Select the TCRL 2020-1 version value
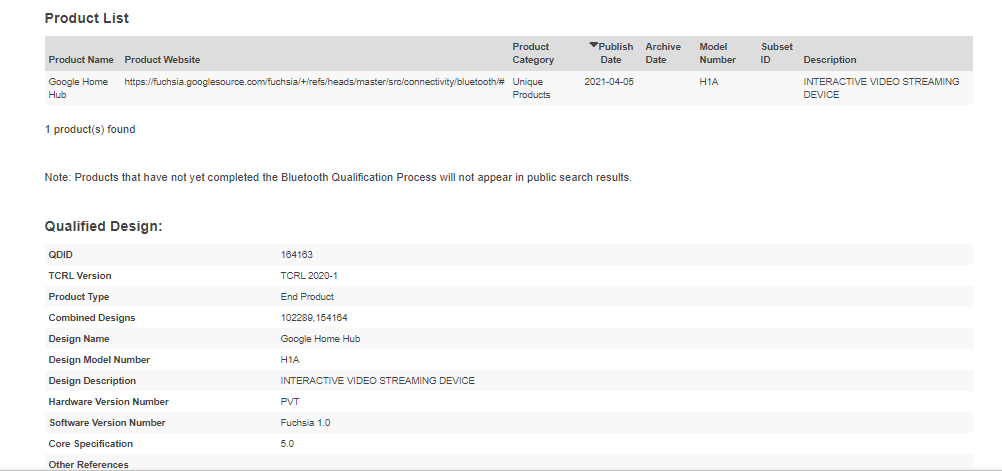The width and height of the screenshot is (1002, 471). point(309,276)
